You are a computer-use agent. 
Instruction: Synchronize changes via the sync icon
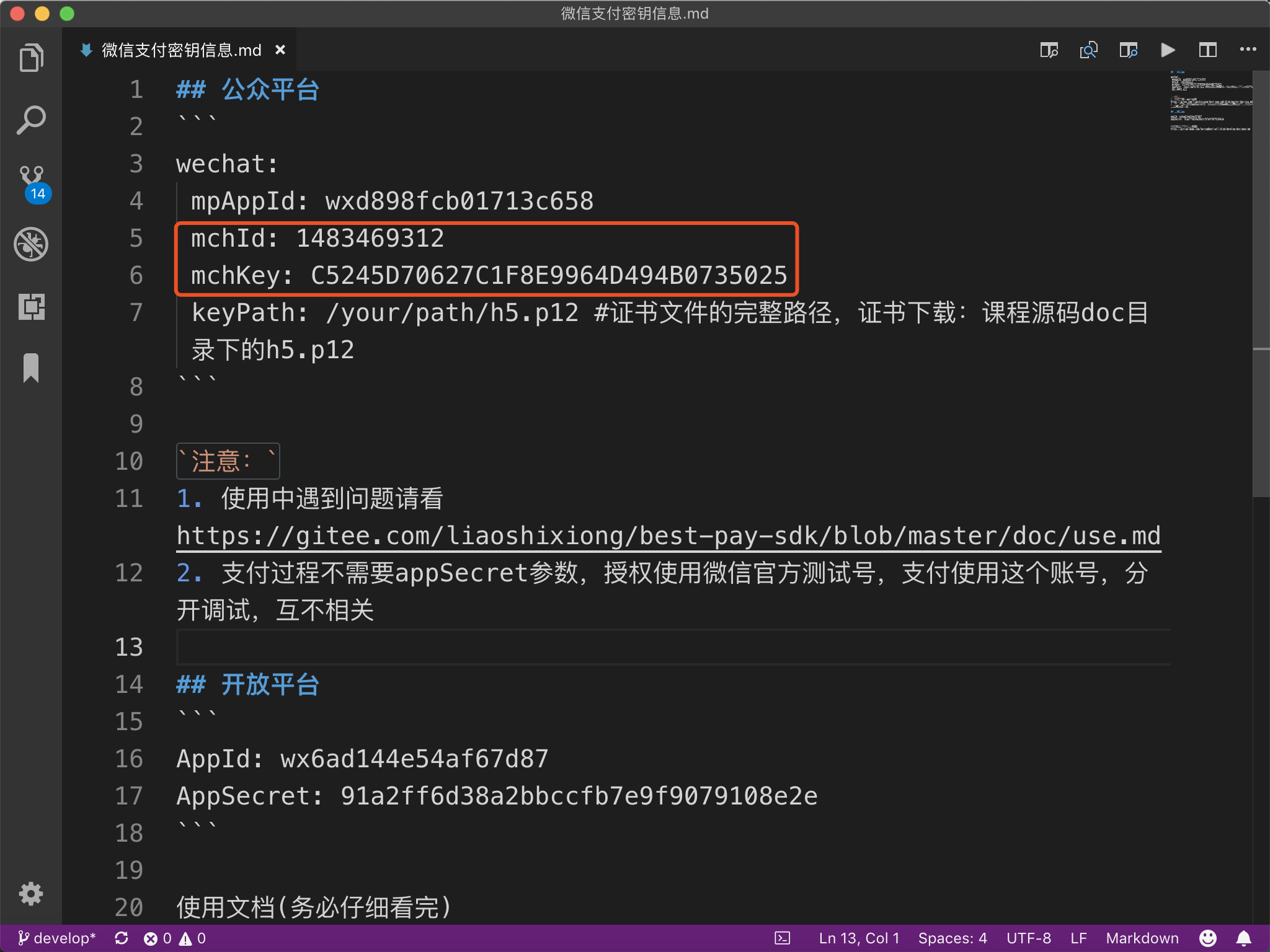tap(122, 938)
